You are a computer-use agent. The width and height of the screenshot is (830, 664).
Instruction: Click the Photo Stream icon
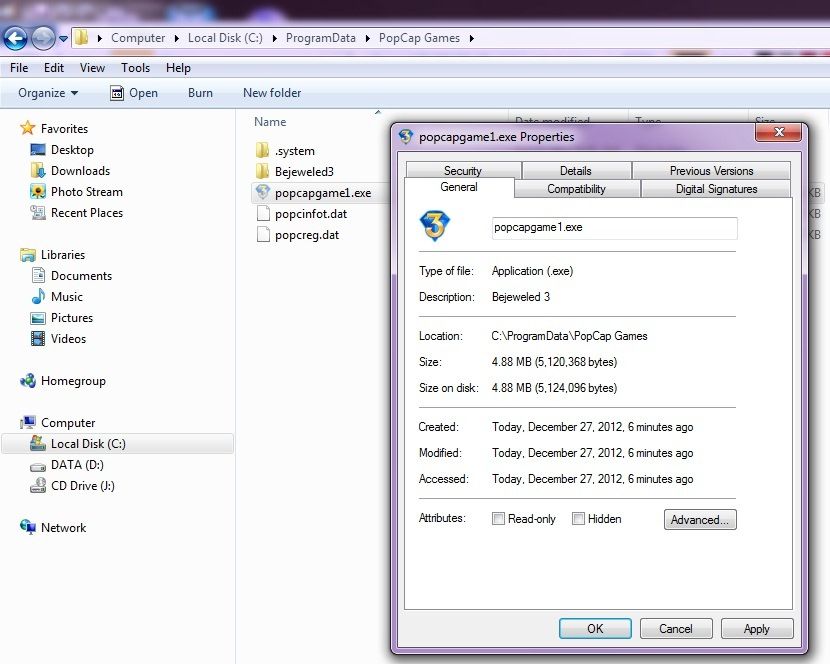coord(38,191)
